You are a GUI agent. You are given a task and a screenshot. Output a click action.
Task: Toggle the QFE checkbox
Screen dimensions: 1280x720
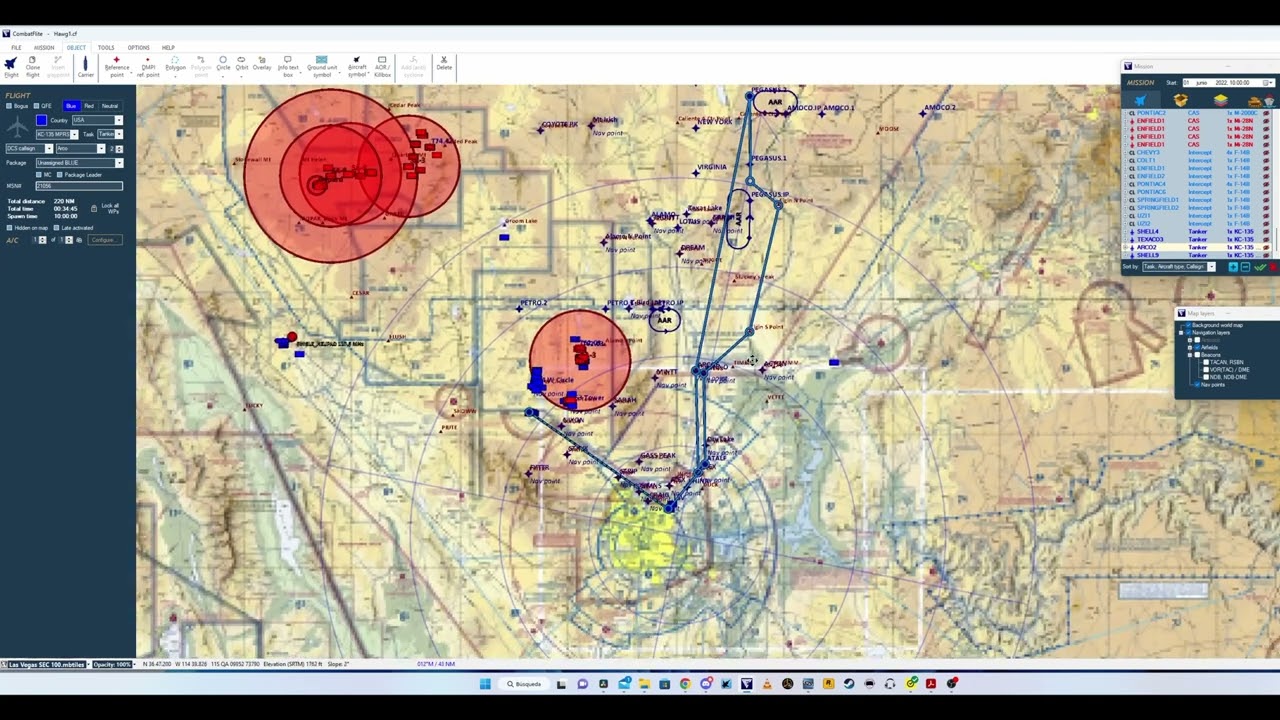(36, 106)
